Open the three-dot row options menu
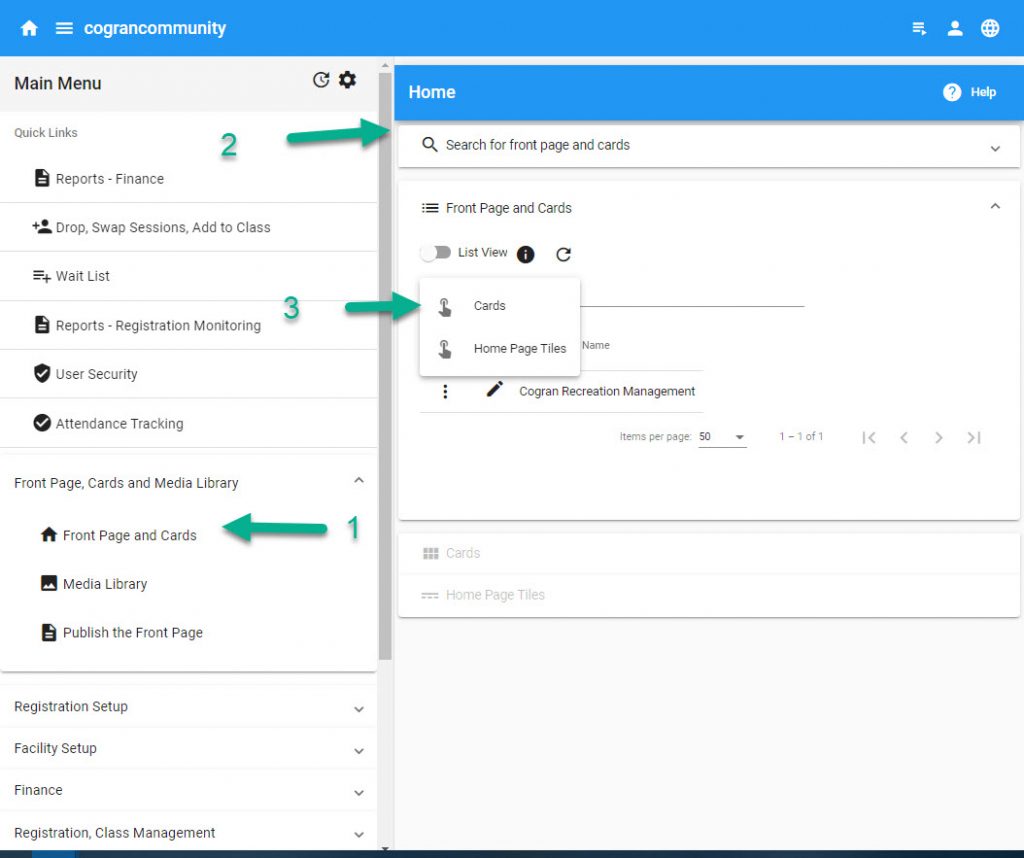 [445, 391]
